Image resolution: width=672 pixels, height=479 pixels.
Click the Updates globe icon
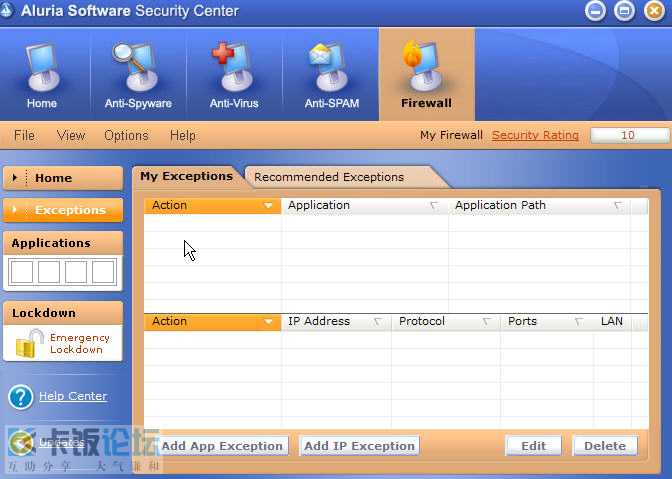tap(20, 443)
